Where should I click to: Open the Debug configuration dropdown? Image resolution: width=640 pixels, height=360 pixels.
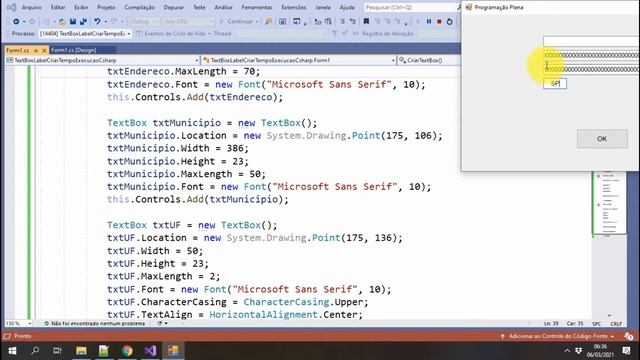(145, 21)
